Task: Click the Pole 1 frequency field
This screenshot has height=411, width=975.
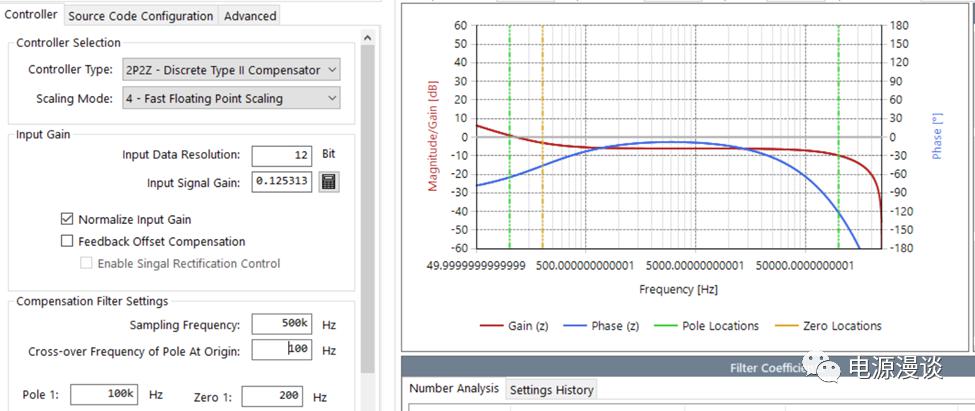Action: pyautogui.click(x=104, y=395)
